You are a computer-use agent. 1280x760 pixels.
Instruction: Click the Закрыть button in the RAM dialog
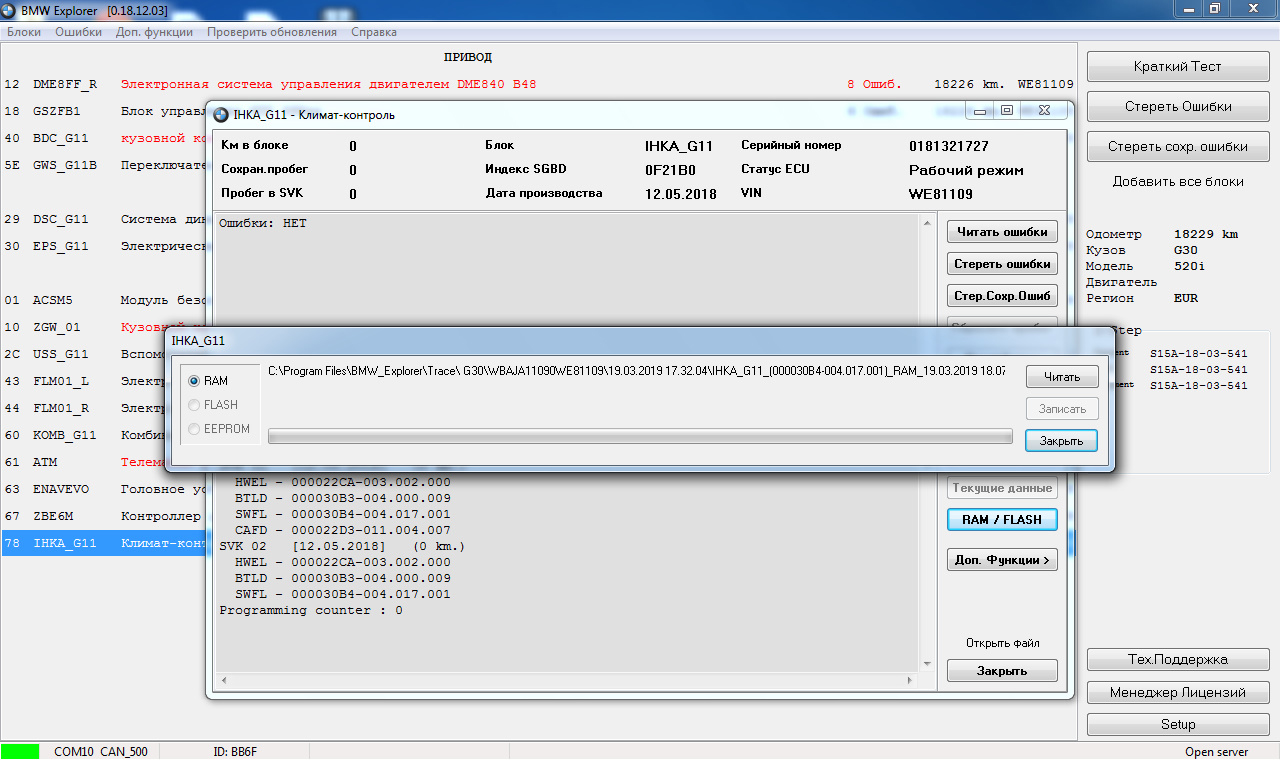tap(1062, 440)
